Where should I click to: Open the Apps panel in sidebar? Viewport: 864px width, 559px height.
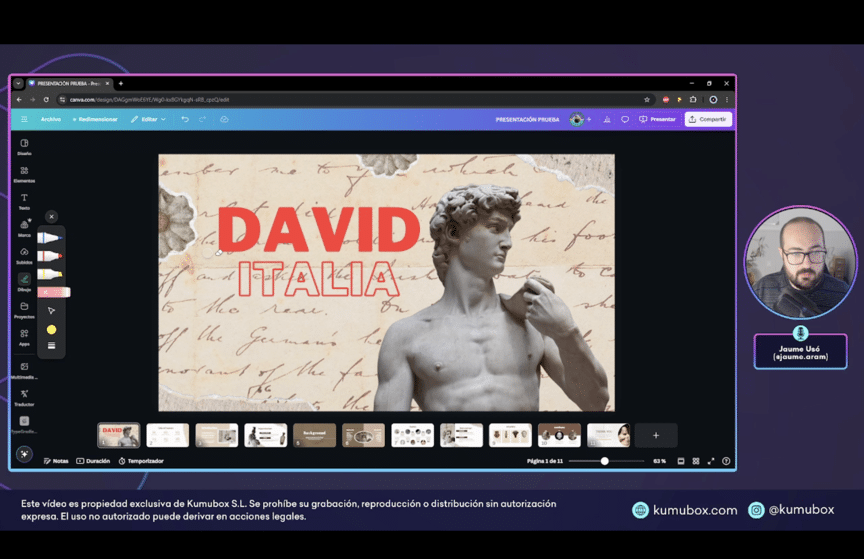point(24,335)
